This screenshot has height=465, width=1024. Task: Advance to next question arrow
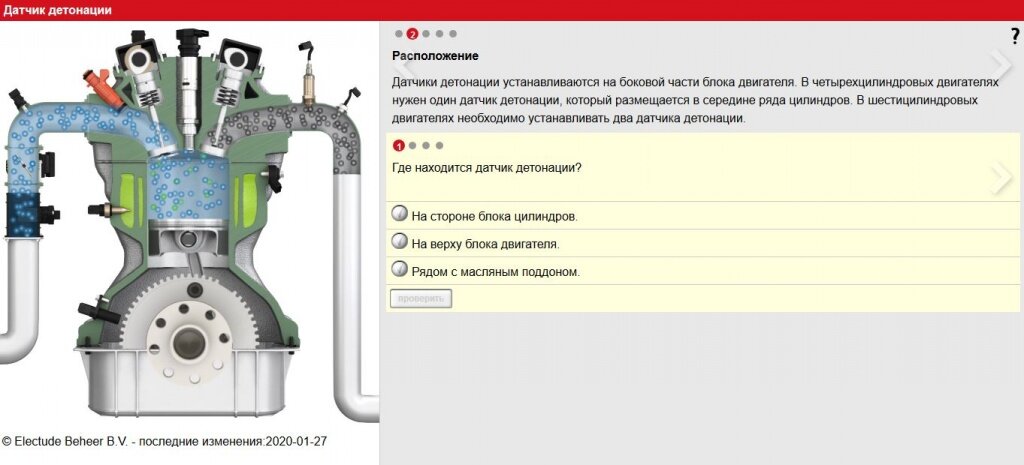coord(1001,180)
